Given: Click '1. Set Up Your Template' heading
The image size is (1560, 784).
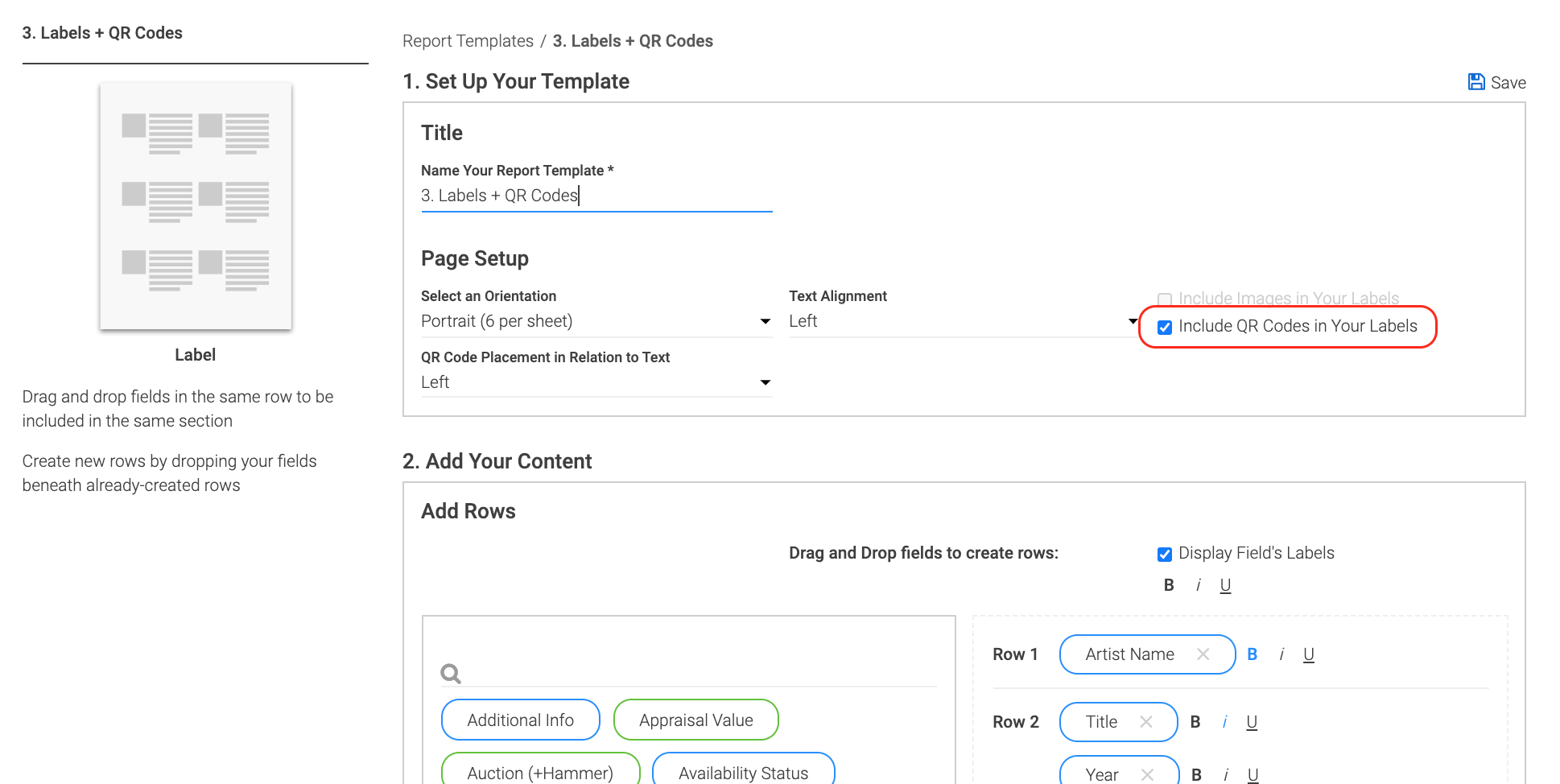Looking at the screenshot, I should coord(516,81).
